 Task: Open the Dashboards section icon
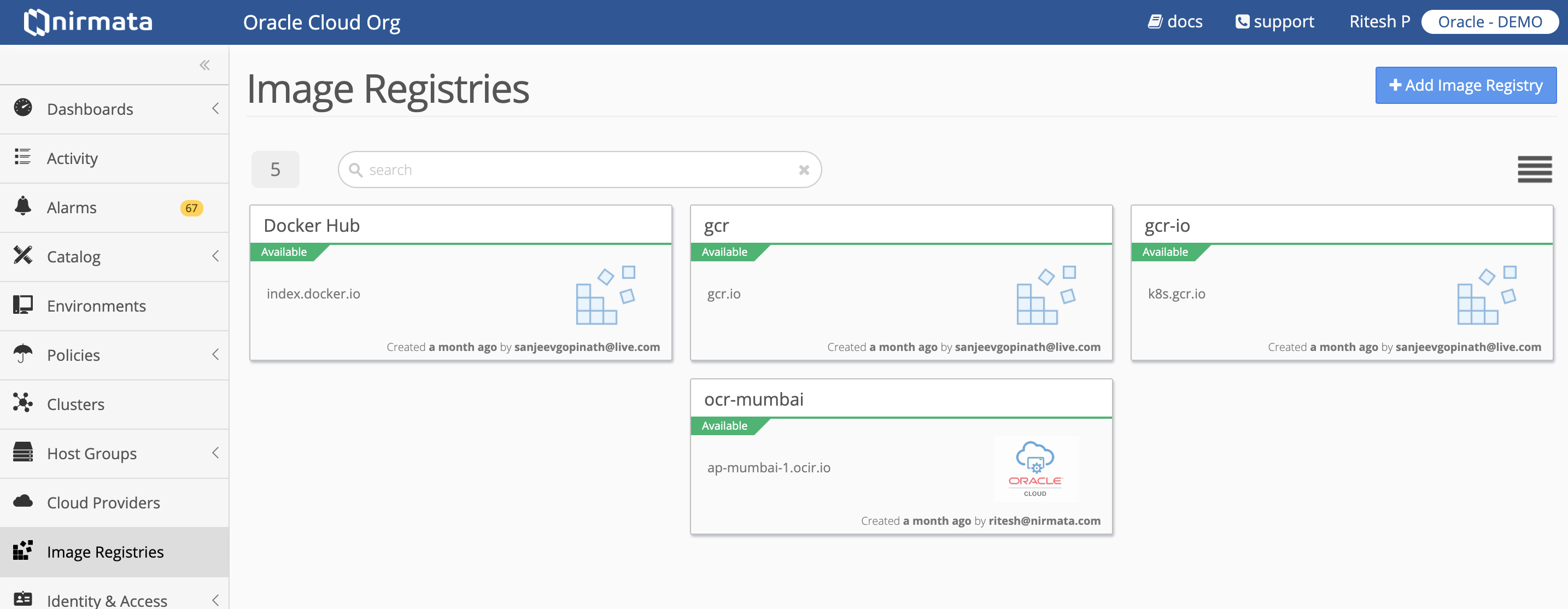coord(22,109)
